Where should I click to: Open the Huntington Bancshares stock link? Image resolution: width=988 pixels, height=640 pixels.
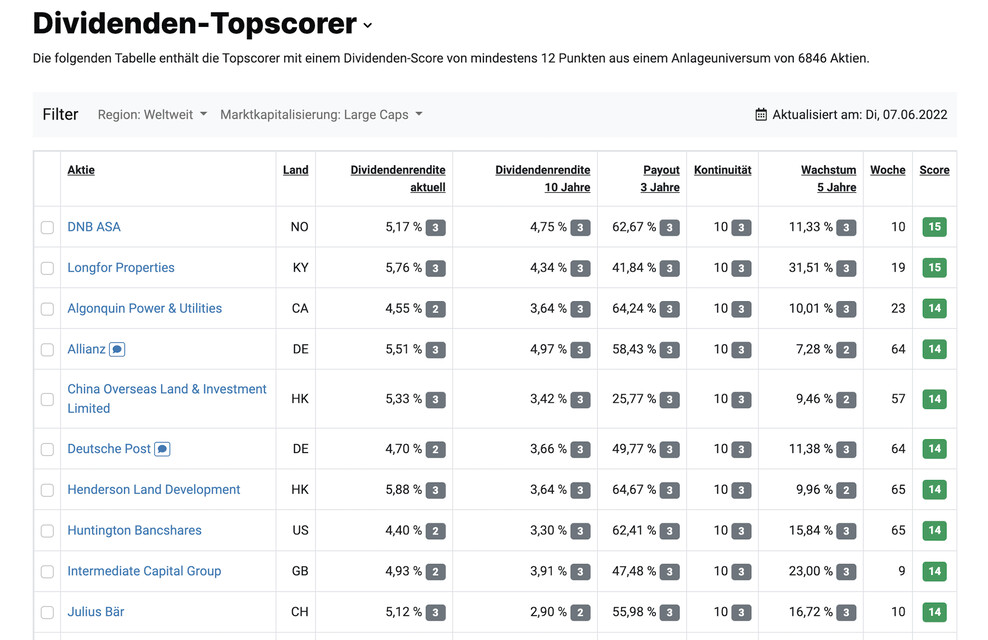click(134, 530)
